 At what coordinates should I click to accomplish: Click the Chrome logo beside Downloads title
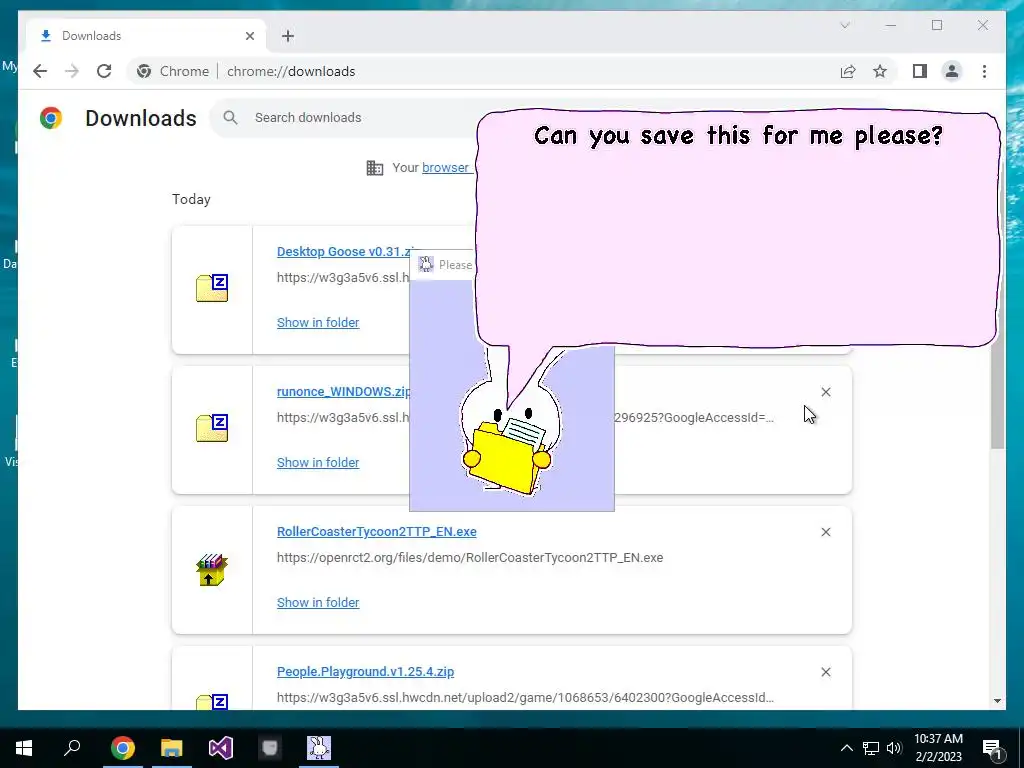(51, 118)
